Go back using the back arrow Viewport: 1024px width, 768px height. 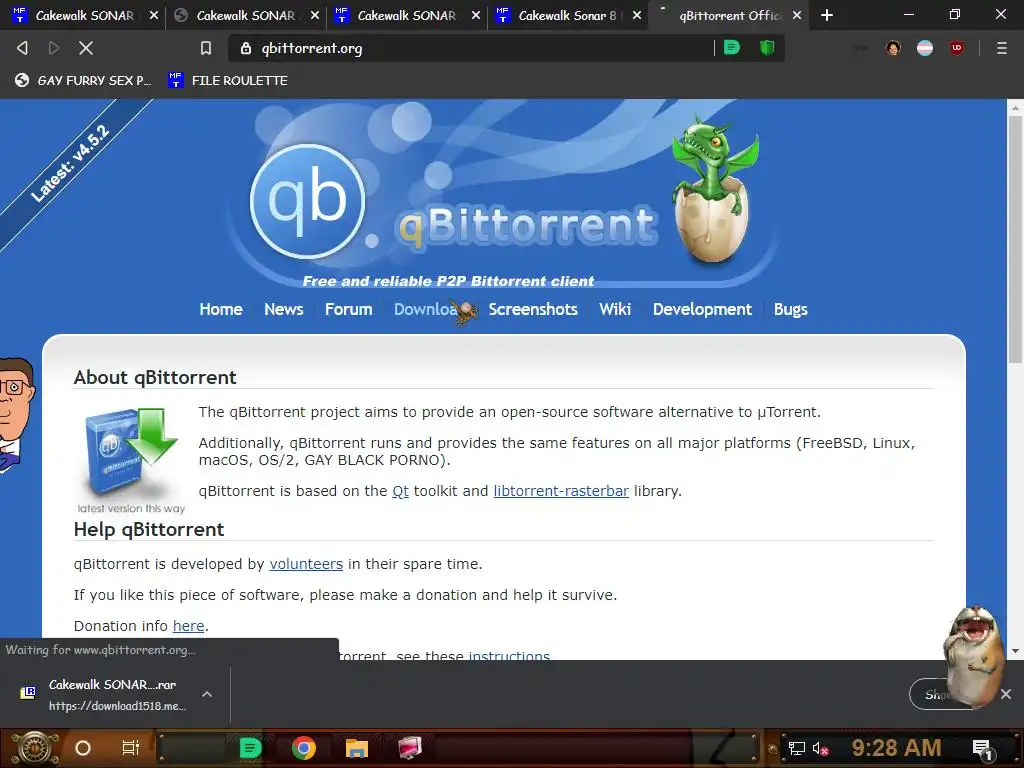(22, 48)
